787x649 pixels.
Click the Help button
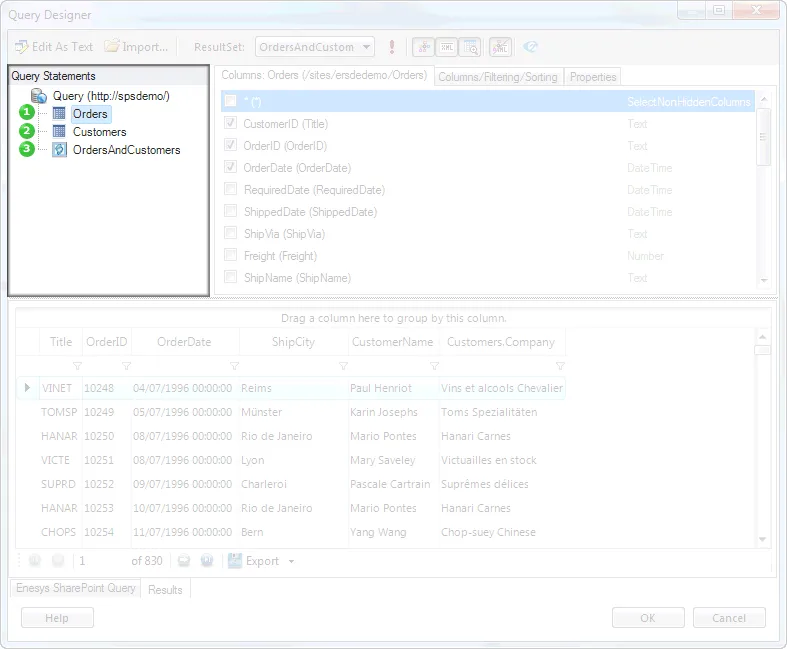click(57, 618)
